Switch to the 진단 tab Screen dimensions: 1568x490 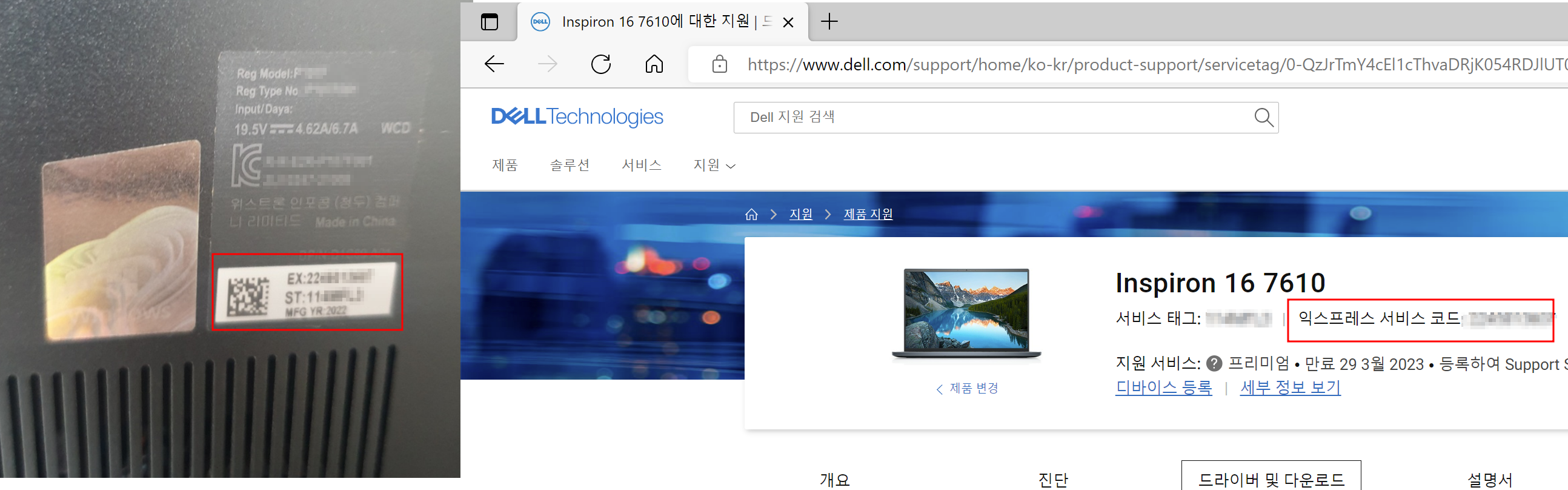point(1053,480)
